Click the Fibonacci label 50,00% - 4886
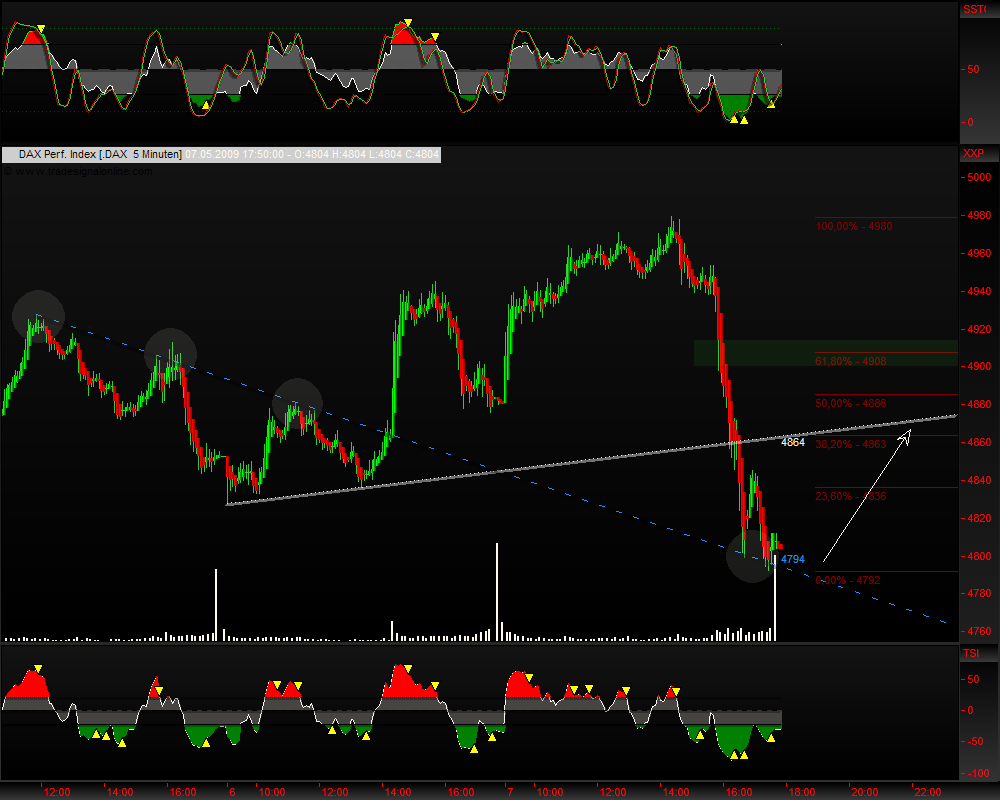1000x800 pixels. (851, 403)
